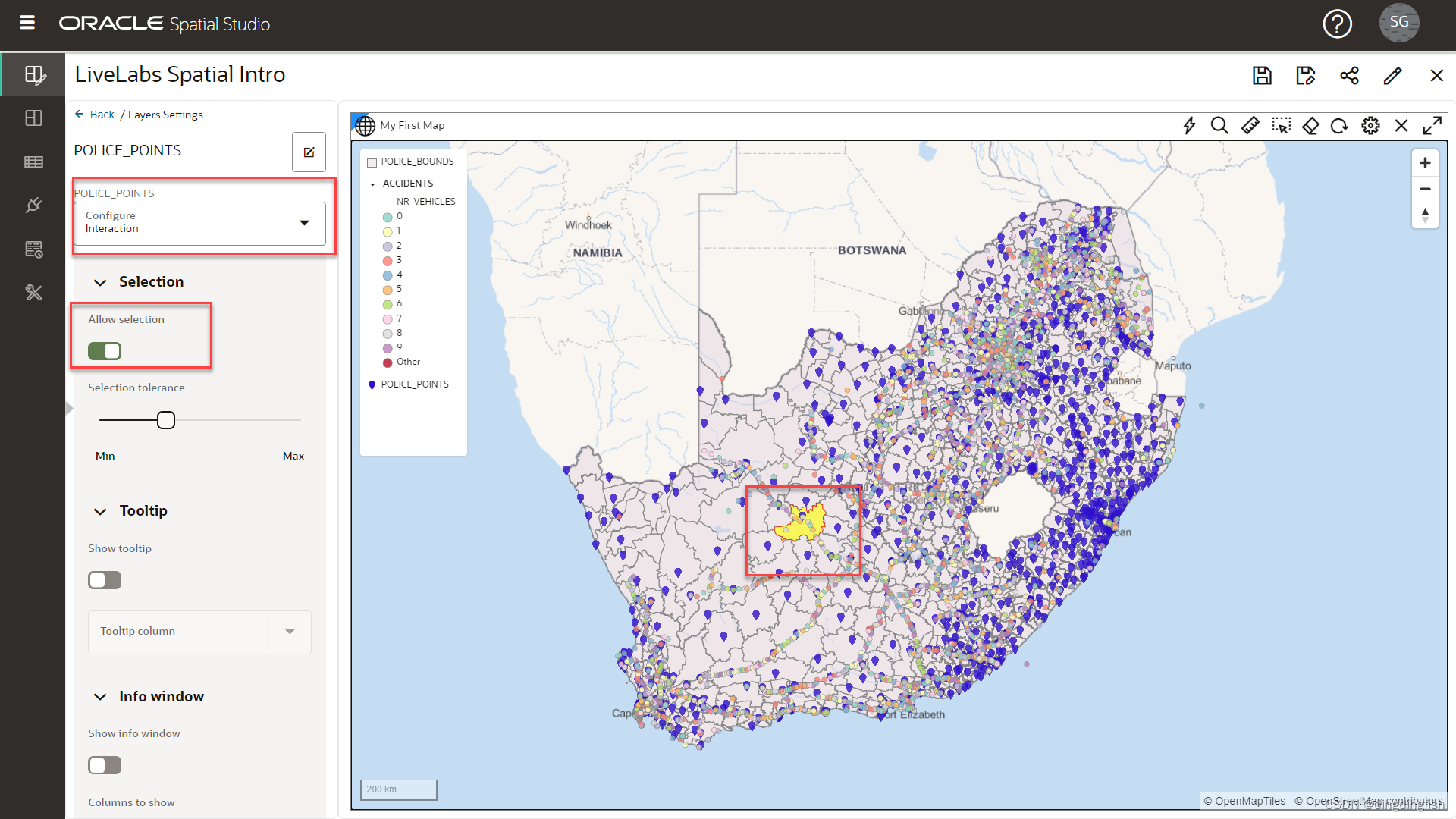
Task: Open the Share project icon
Action: [x=1349, y=76]
